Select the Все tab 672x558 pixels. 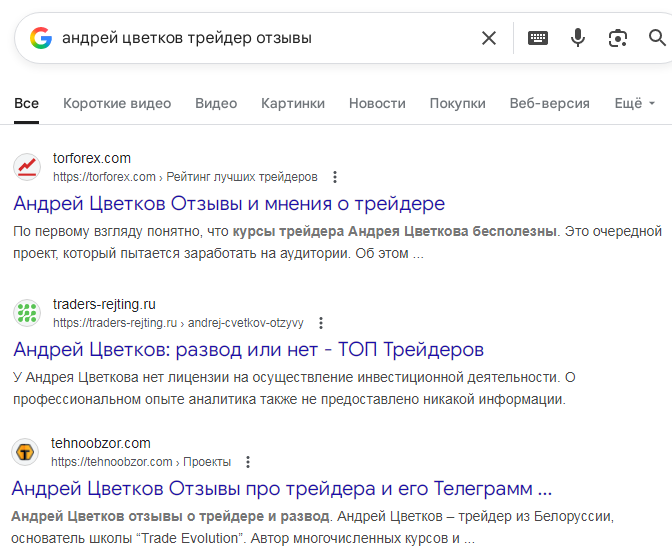[x=27, y=103]
